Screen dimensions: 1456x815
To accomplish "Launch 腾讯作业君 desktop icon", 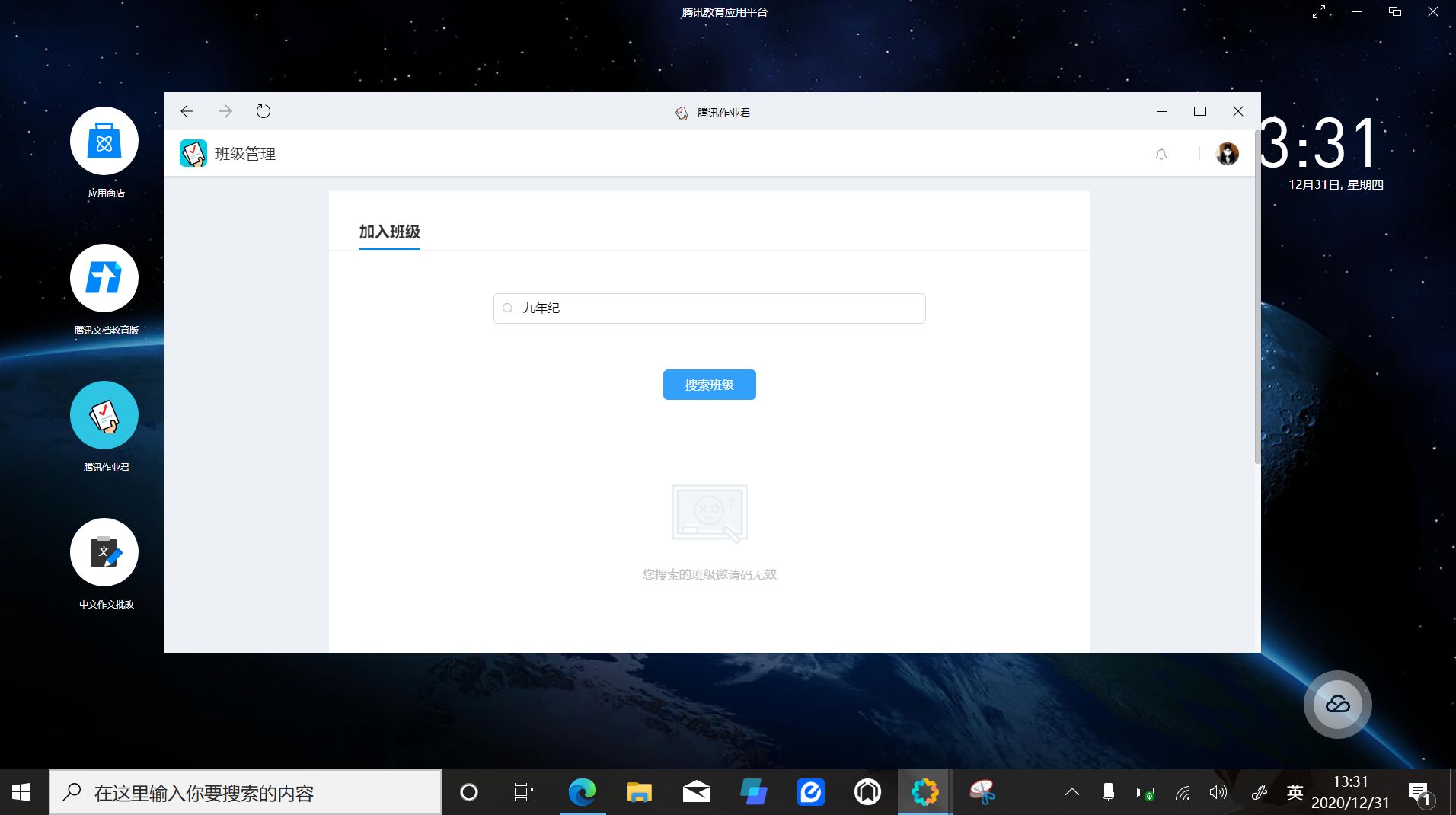I will [x=104, y=416].
